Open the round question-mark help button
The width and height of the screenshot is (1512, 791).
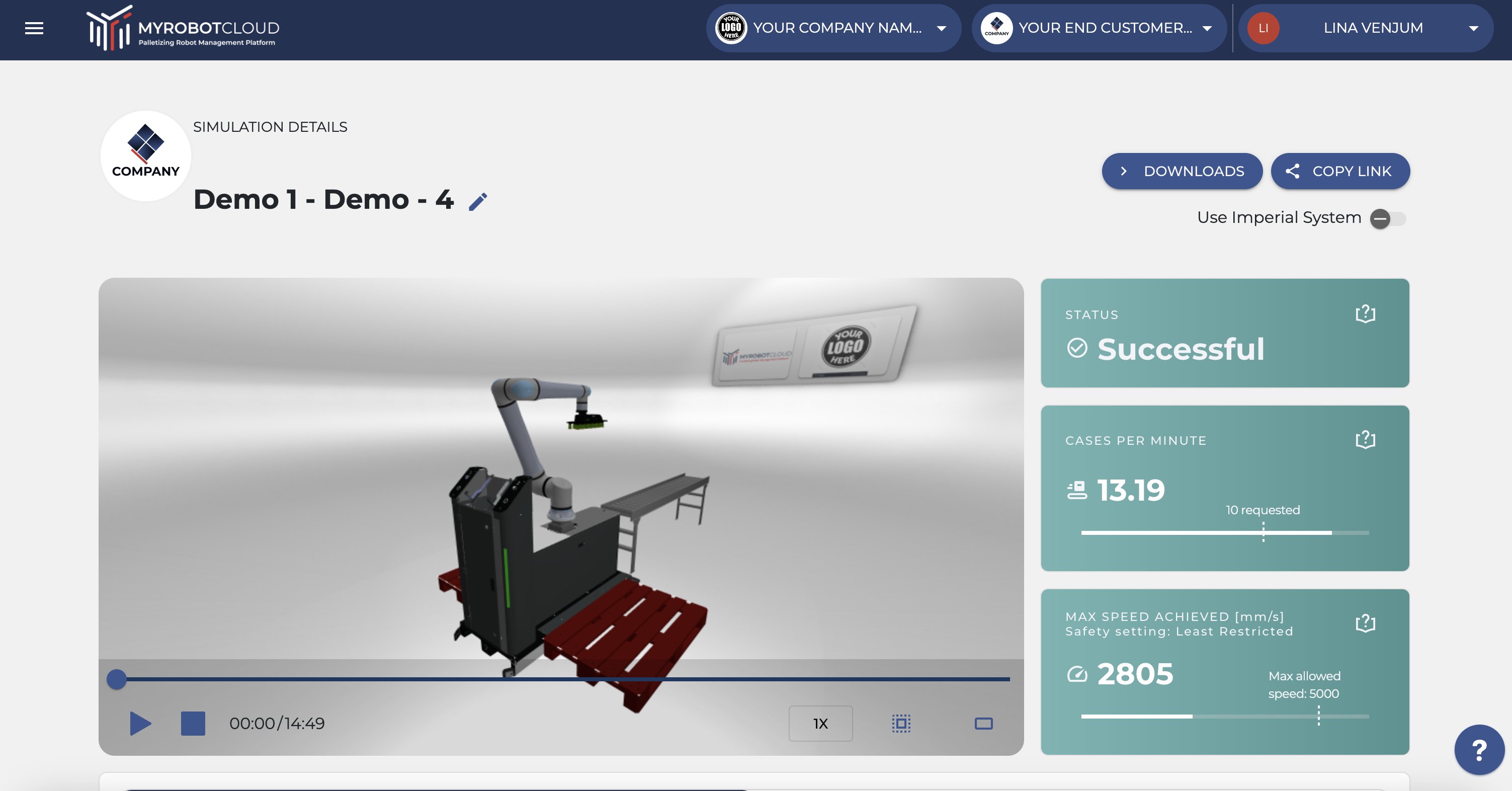tap(1479, 749)
